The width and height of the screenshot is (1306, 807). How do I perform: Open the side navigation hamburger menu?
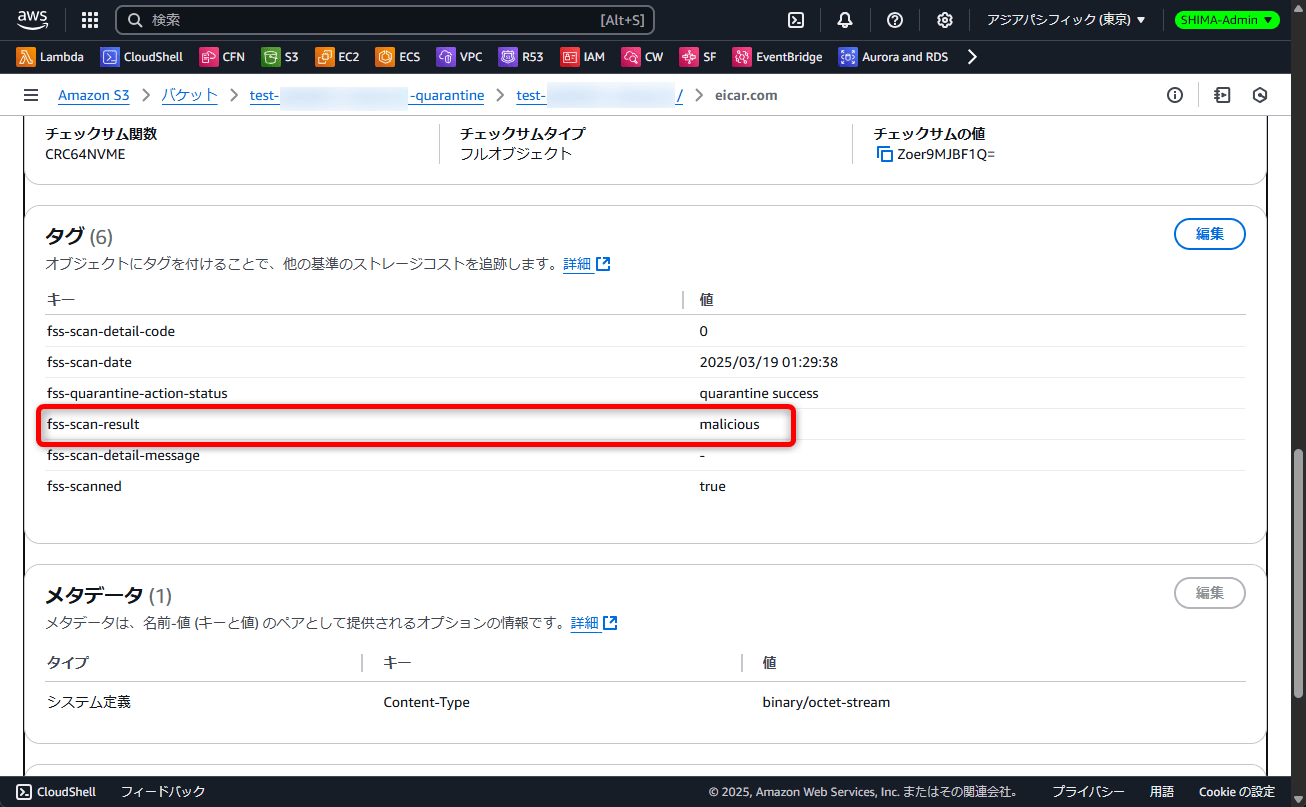[x=31, y=95]
